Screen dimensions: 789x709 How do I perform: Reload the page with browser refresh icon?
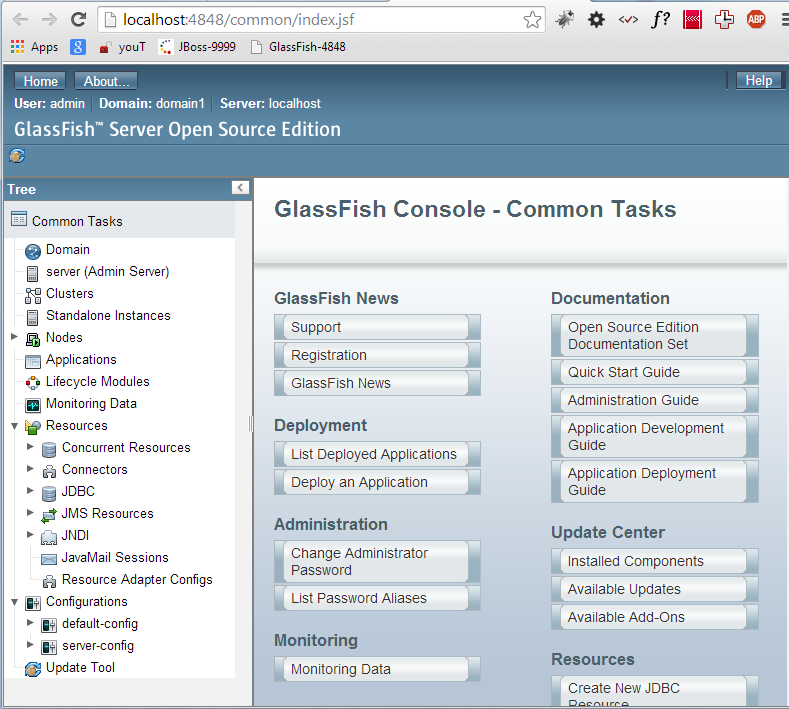coord(78,20)
